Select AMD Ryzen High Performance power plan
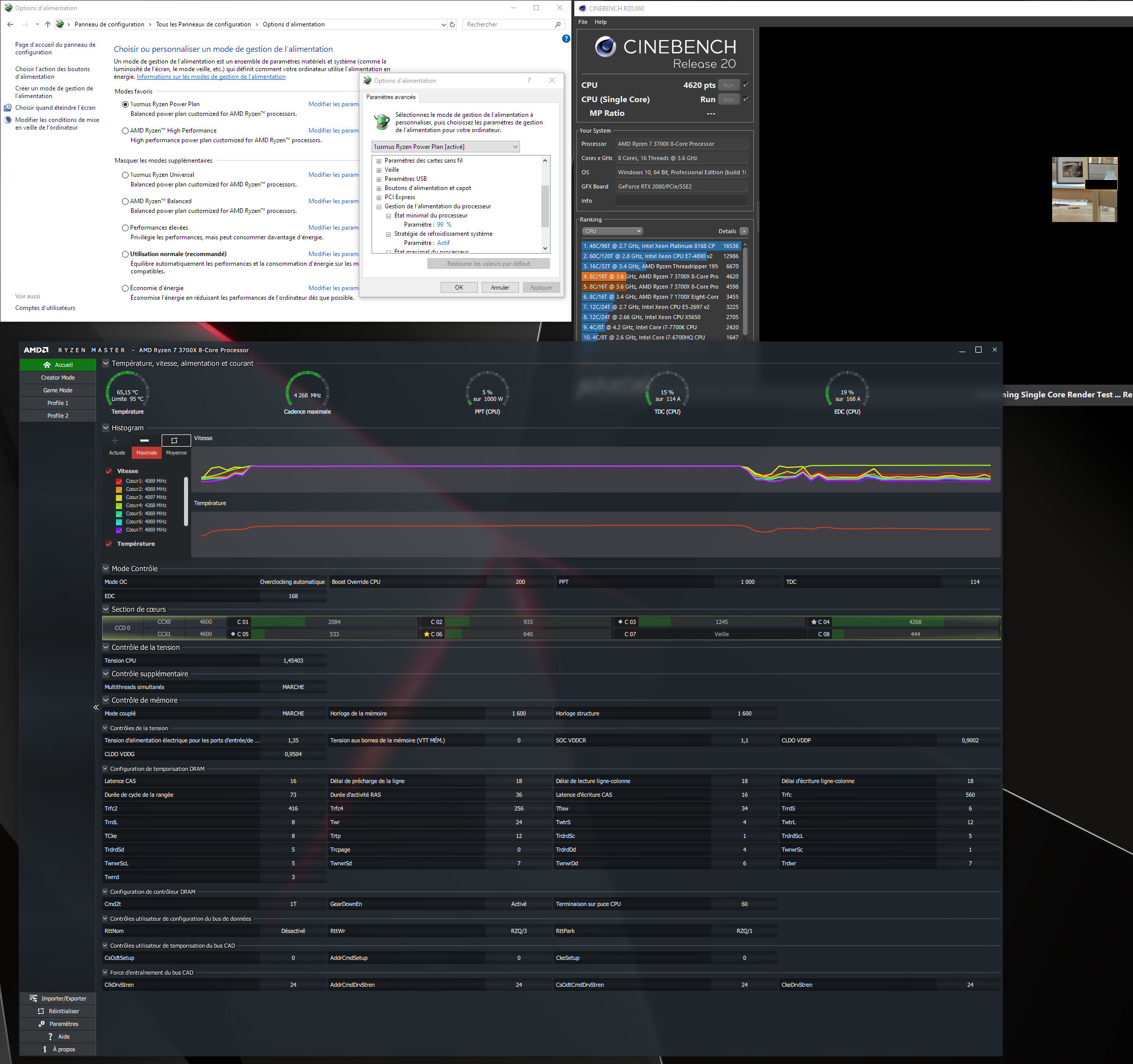 click(x=126, y=131)
